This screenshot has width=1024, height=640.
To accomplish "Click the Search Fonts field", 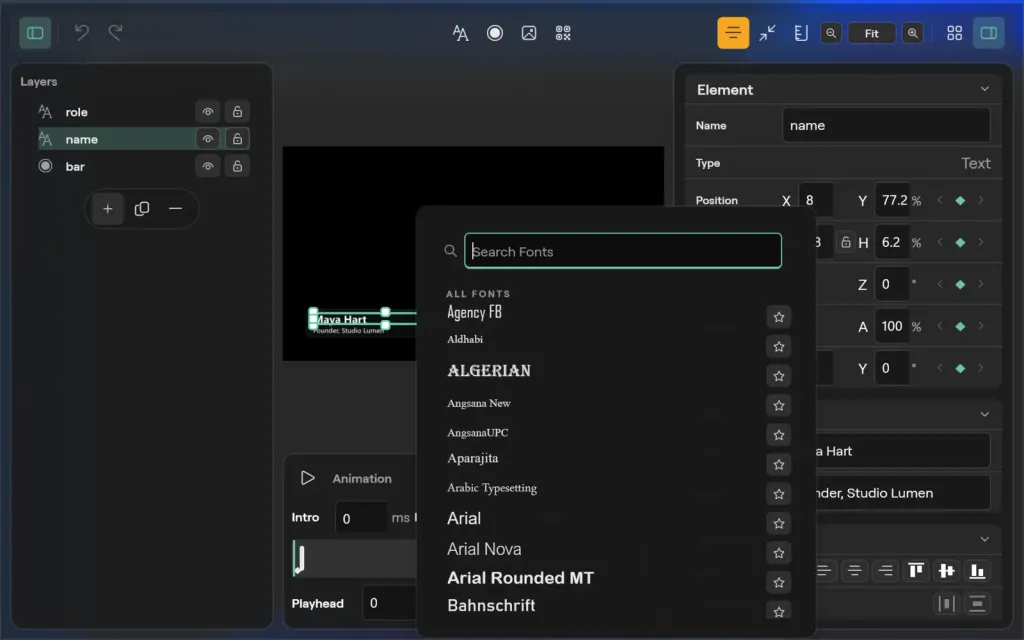I will (x=623, y=251).
